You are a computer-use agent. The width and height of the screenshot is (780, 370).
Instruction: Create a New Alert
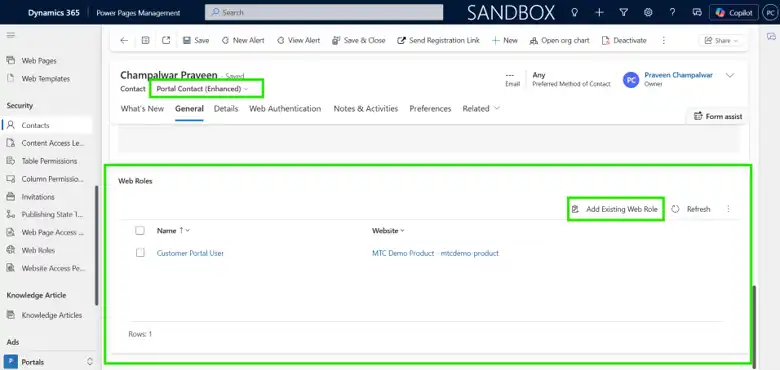point(243,40)
